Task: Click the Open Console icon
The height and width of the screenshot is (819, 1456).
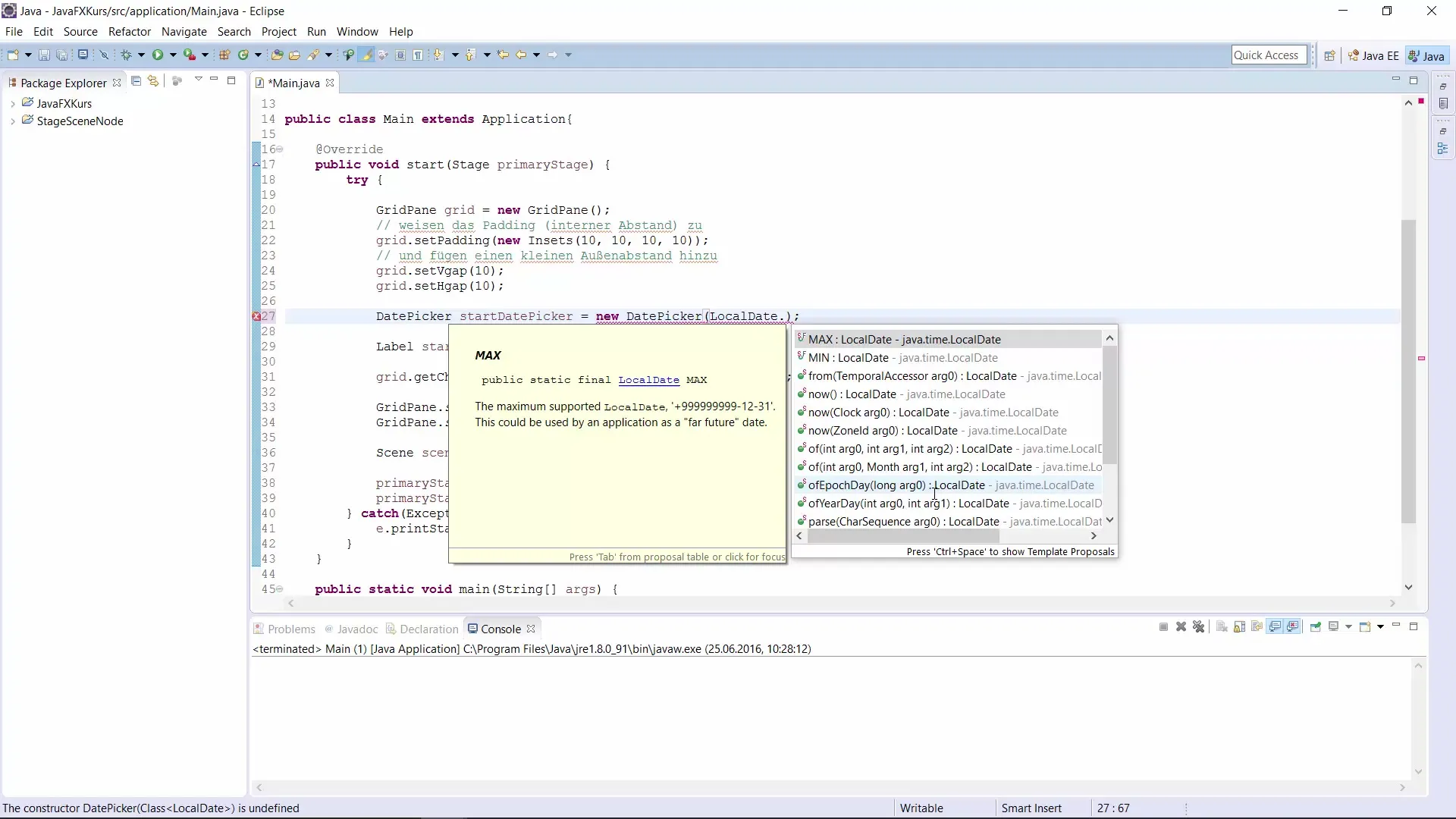Action: coord(1364,626)
